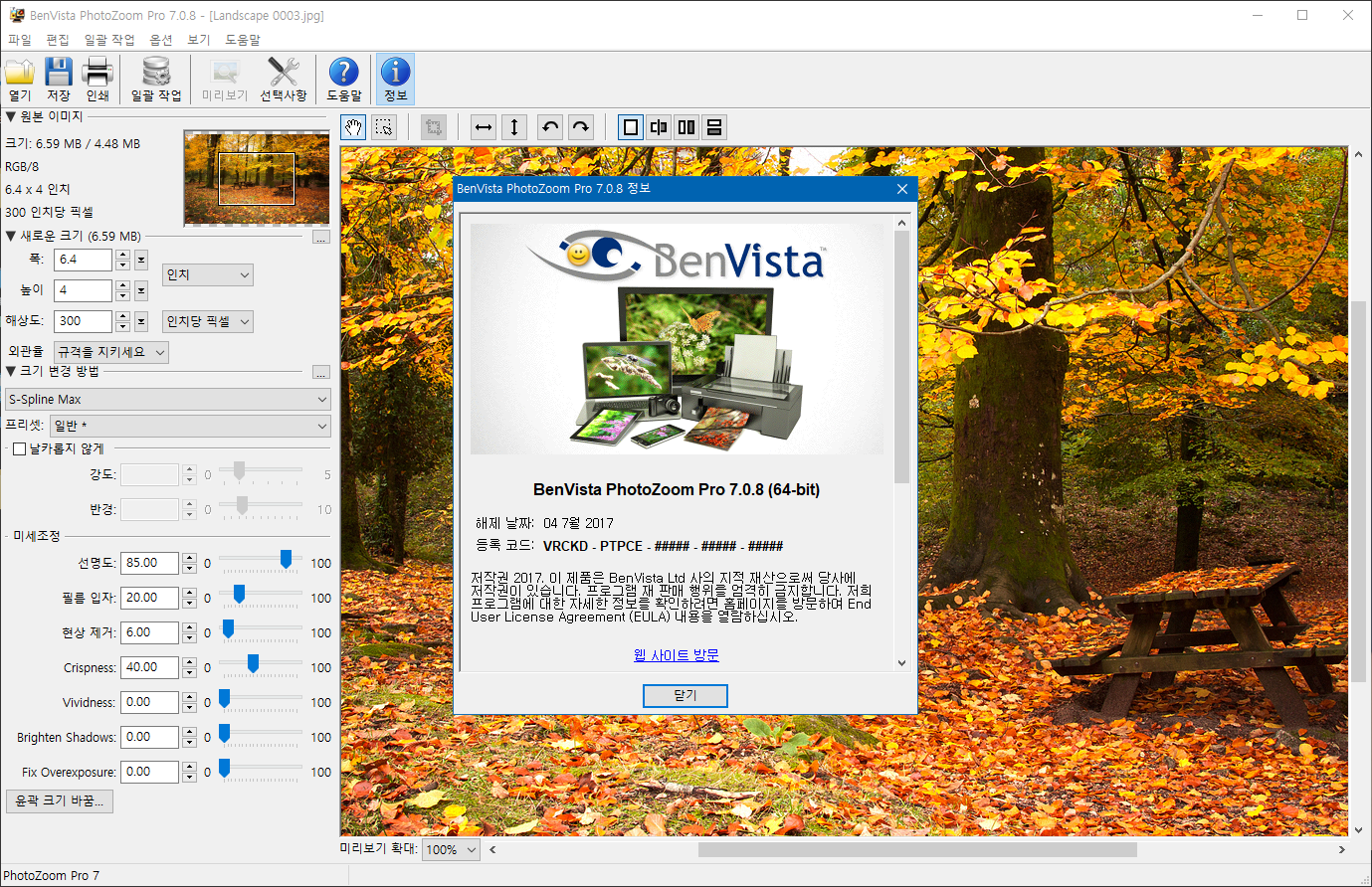Viewport: 1372px width, 887px height.
Task: Click the 열기 (Open) folder icon
Action: point(20,79)
